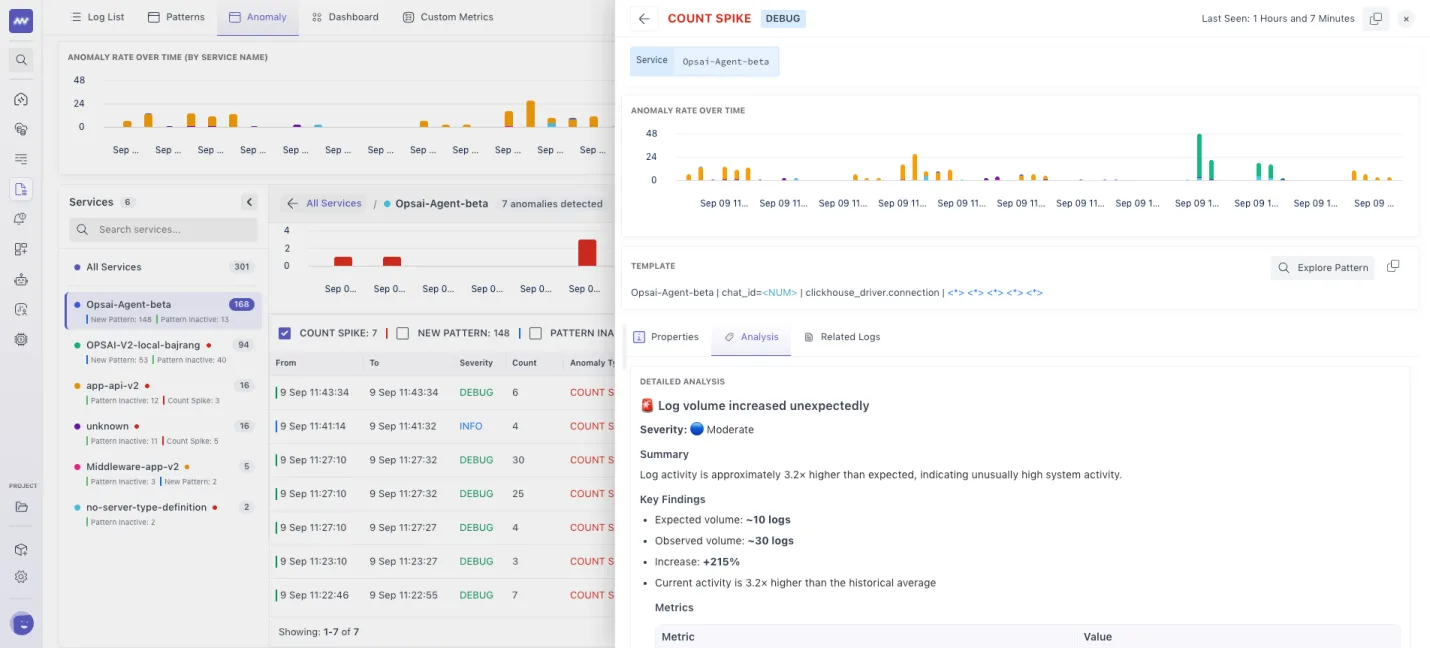Click the Count column header
The height and width of the screenshot is (648, 1430).
[524, 363]
